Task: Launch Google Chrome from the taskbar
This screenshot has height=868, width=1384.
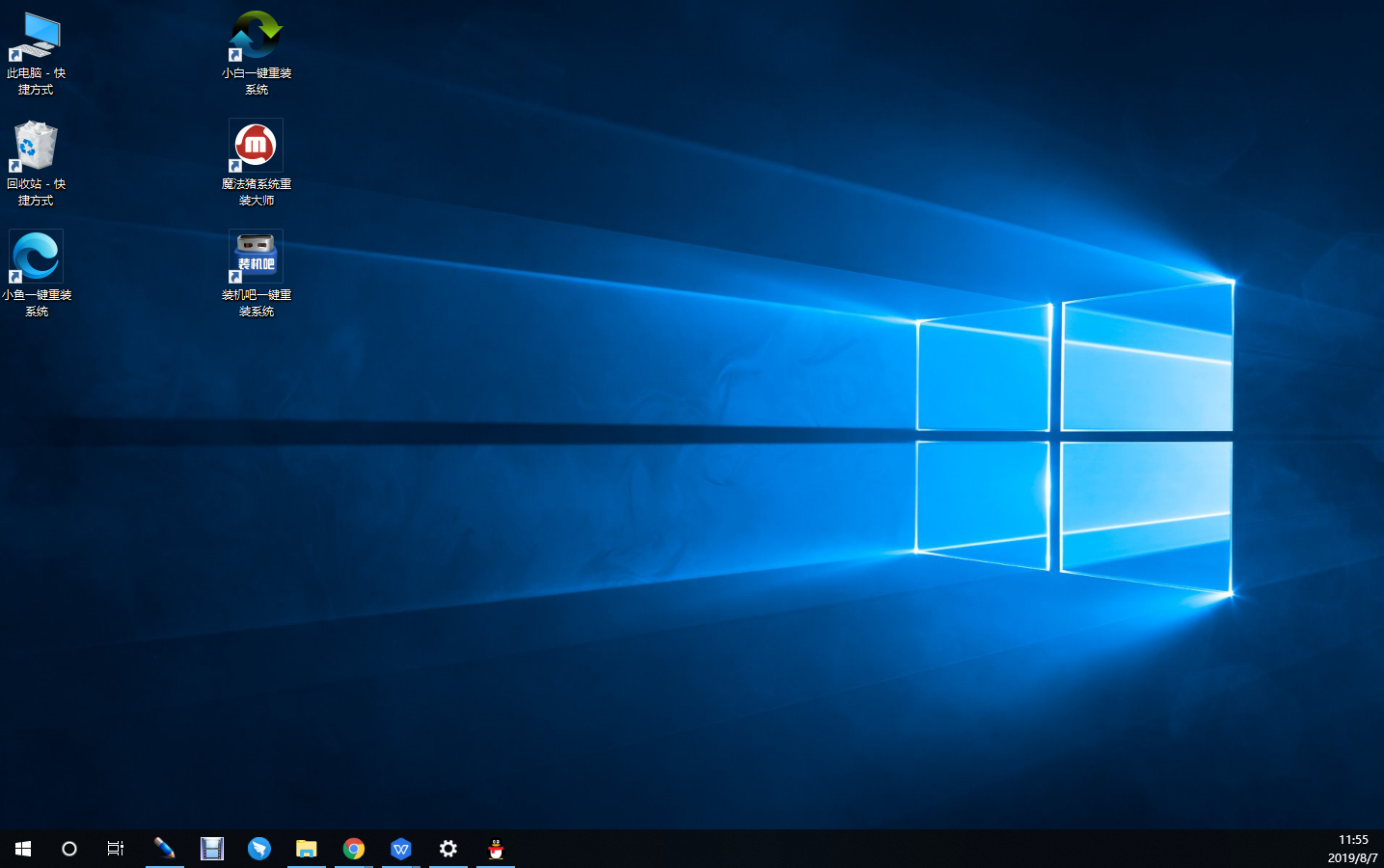Action: coord(354,849)
